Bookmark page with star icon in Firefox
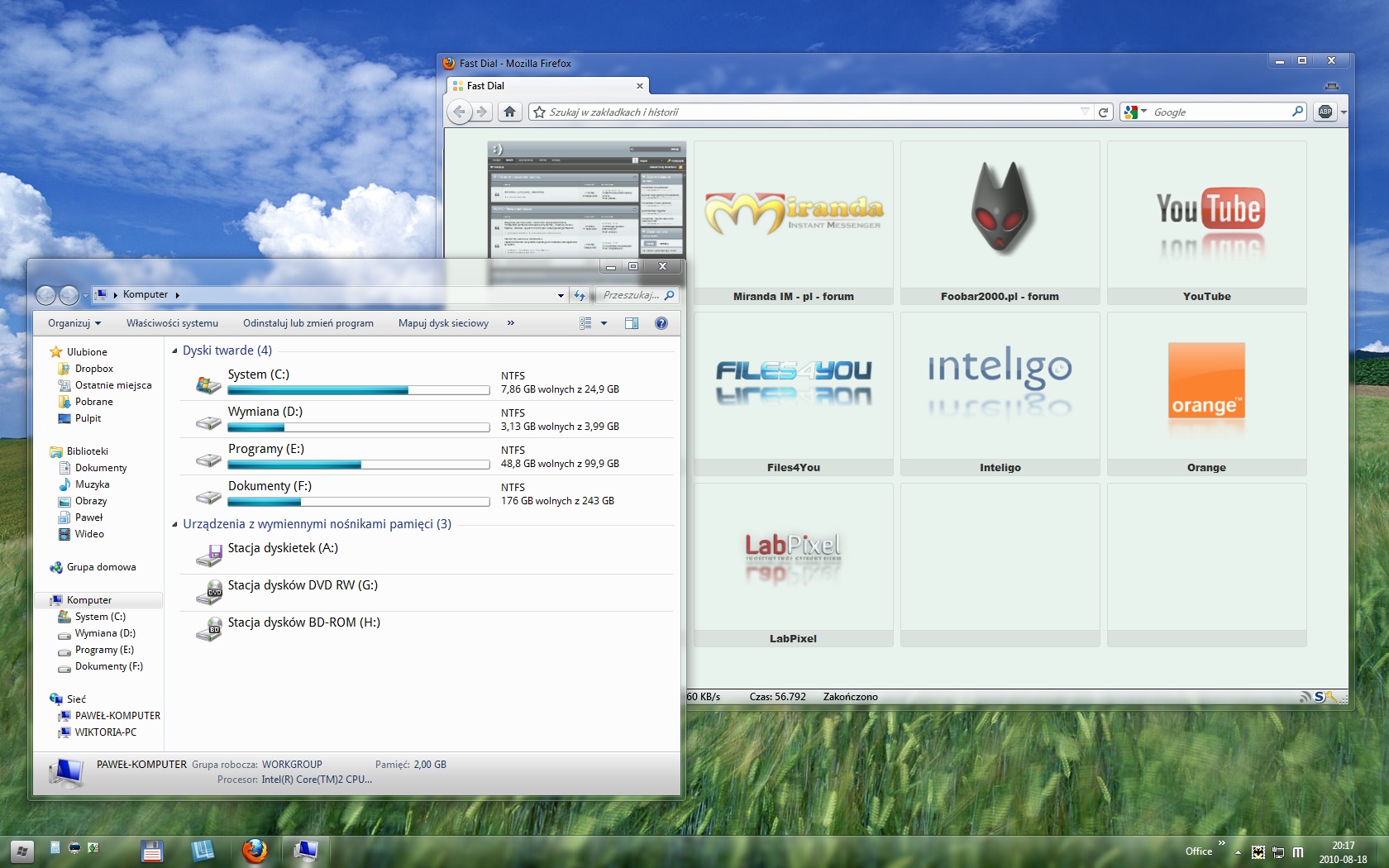 pos(539,112)
